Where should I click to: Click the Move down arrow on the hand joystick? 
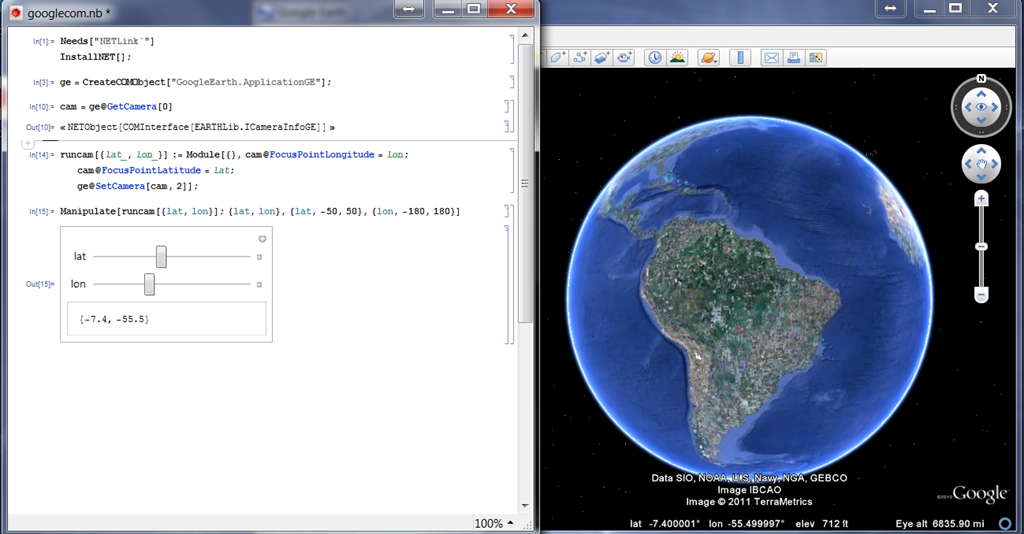pyautogui.click(x=981, y=177)
